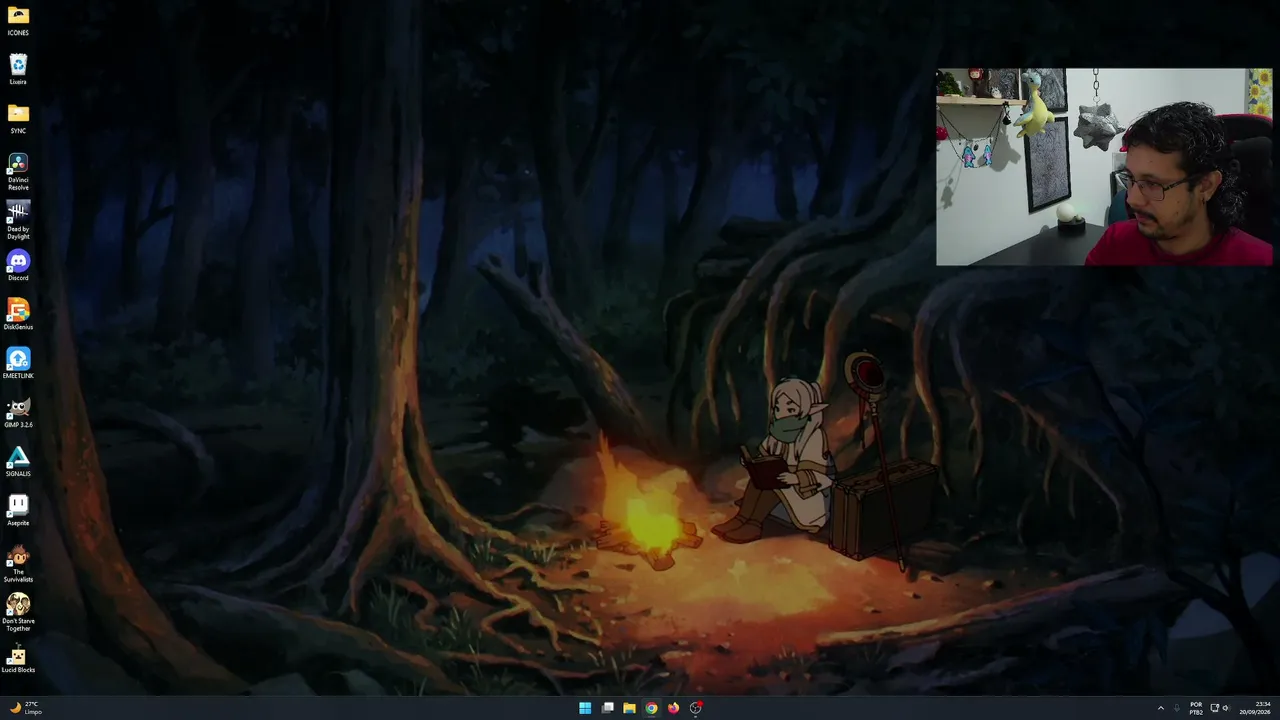Expand the hidden system tray icons

[x=1161, y=708]
